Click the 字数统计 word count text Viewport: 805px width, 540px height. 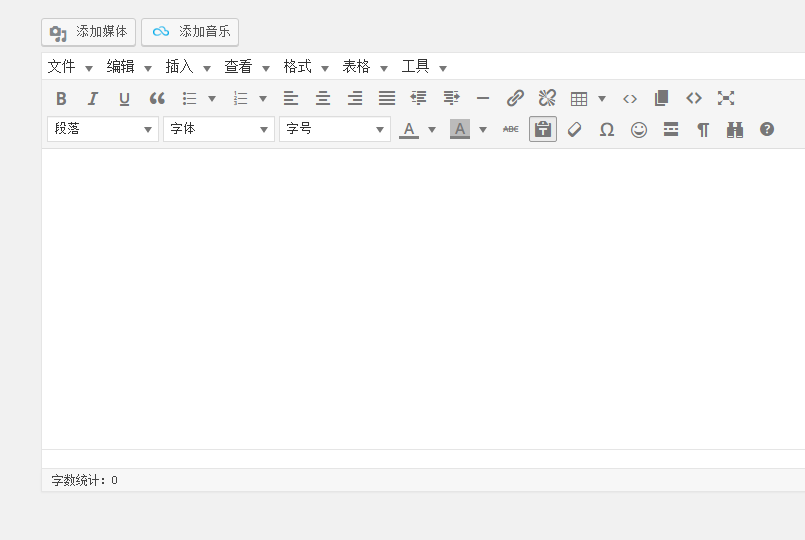[x=84, y=480]
